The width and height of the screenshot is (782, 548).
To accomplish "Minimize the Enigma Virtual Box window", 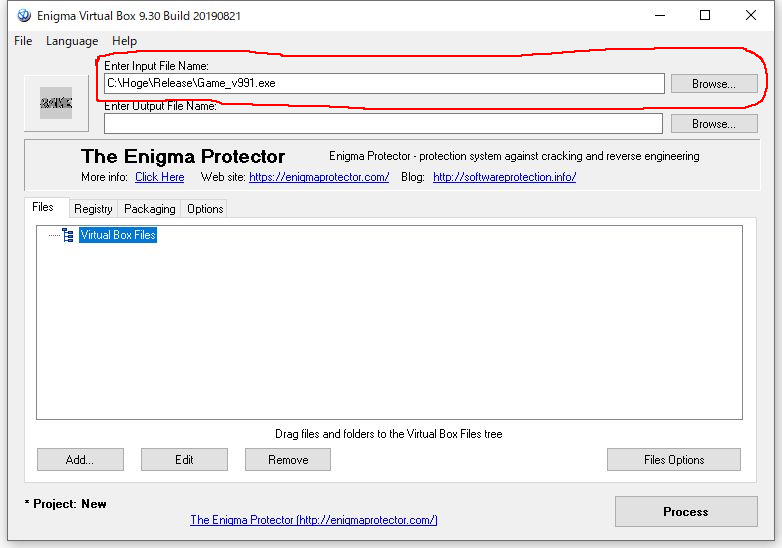I will pos(660,15).
